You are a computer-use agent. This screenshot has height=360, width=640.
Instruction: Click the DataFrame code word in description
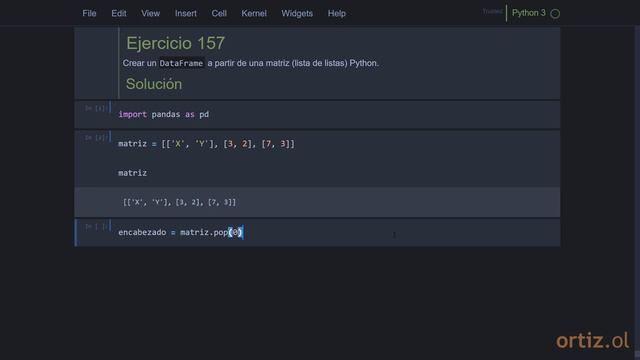[181, 63]
